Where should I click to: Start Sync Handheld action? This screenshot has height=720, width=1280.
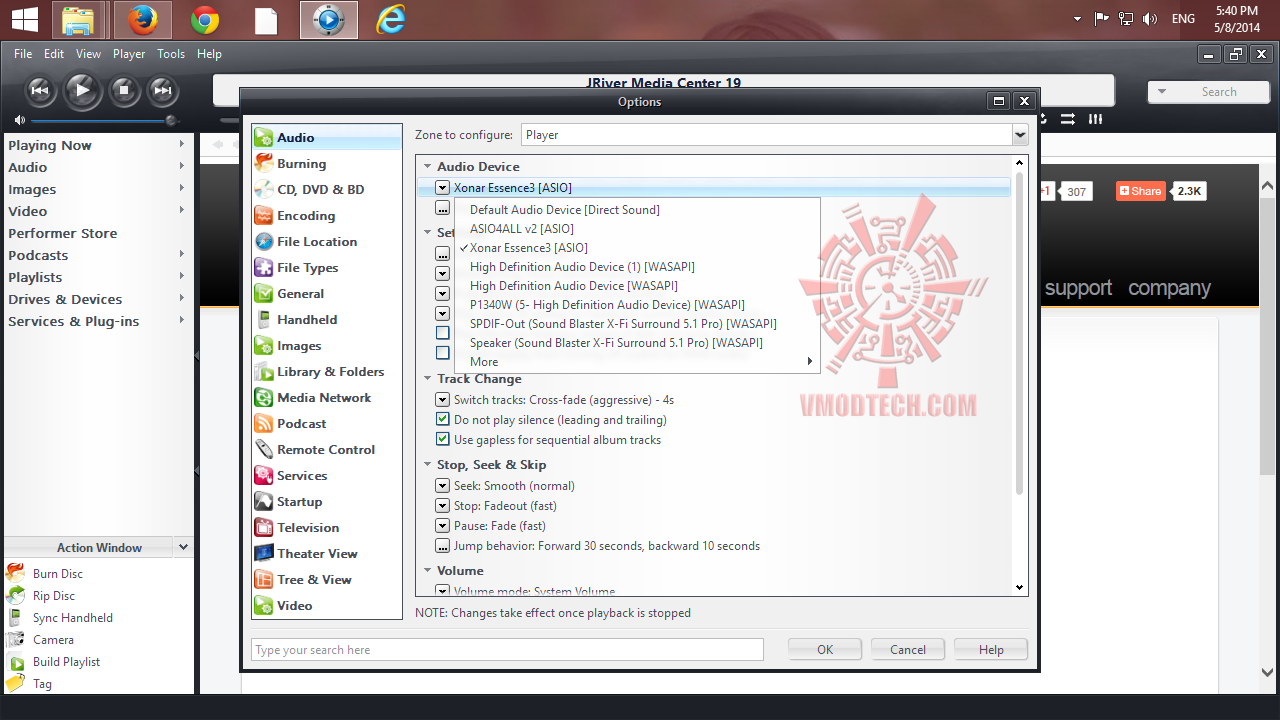click(72, 617)
